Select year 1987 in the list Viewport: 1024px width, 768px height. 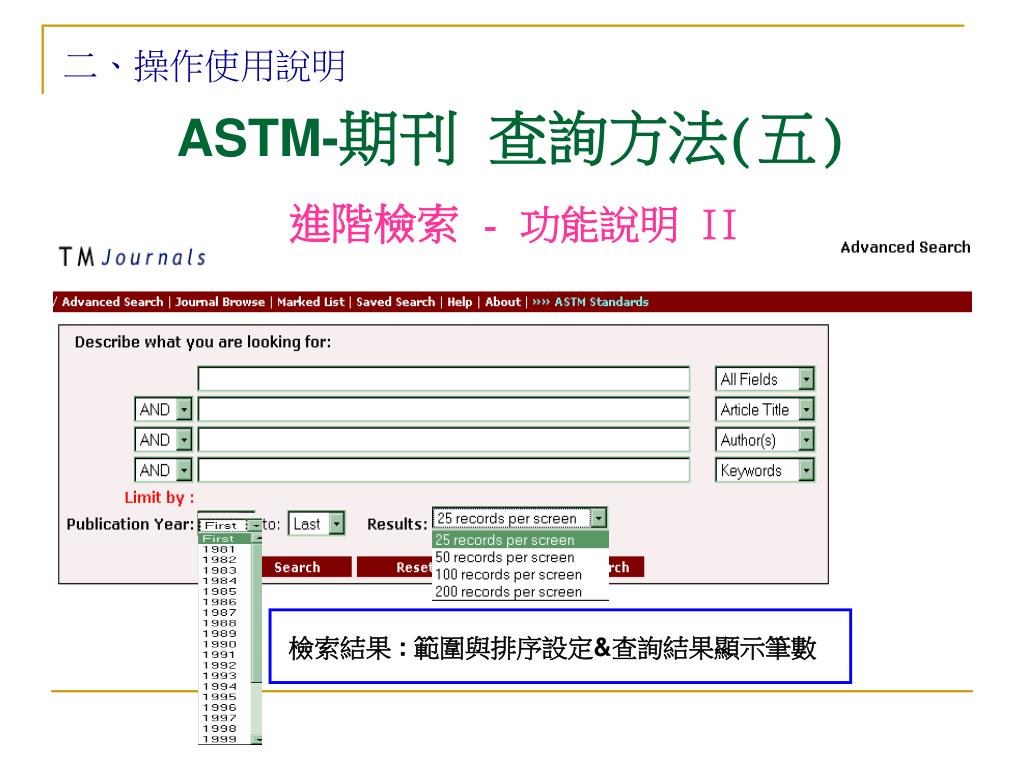pos(225,613)
